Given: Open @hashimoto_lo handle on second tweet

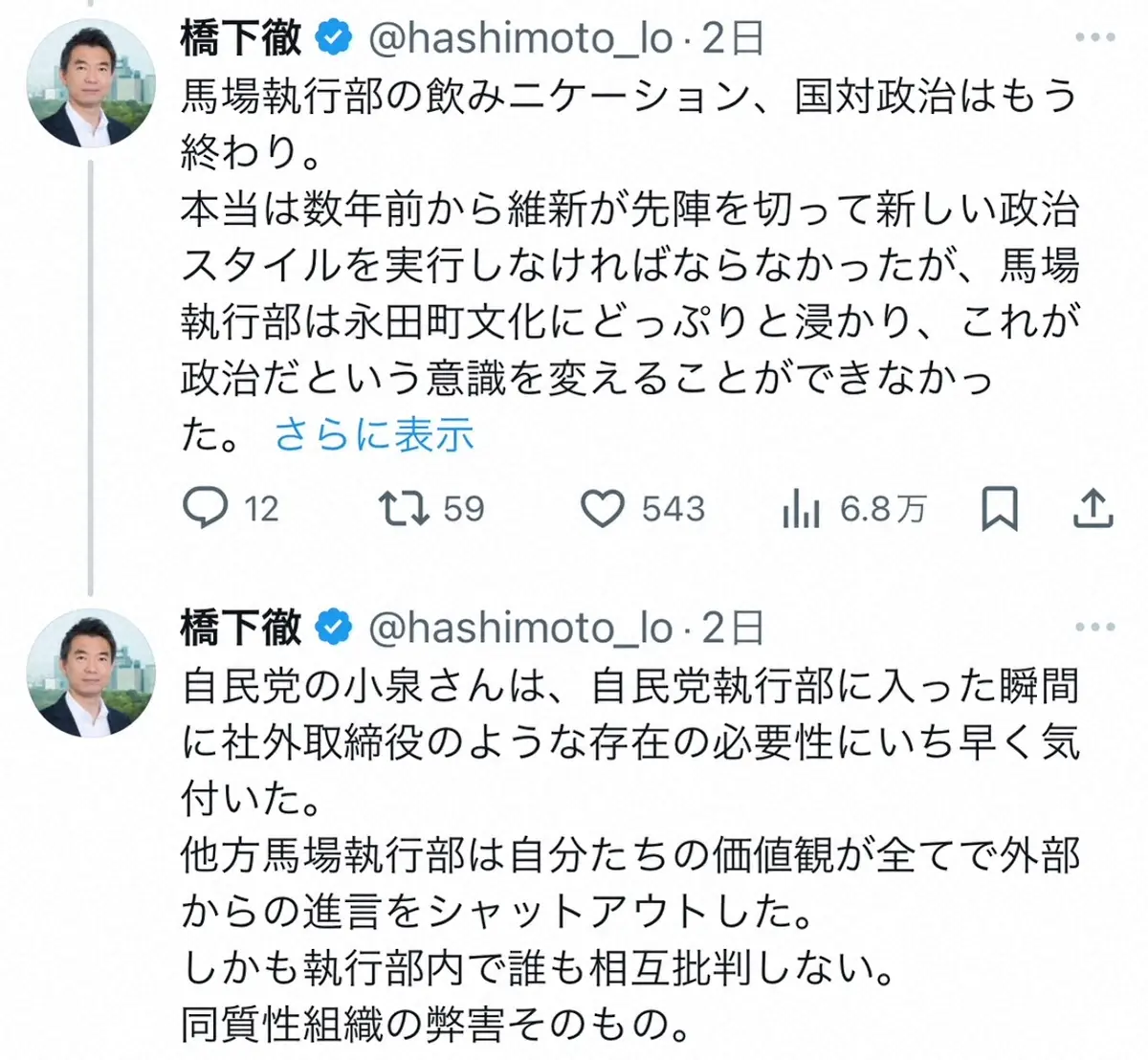Looking at the screenshot, I should [x=520, y=628].
